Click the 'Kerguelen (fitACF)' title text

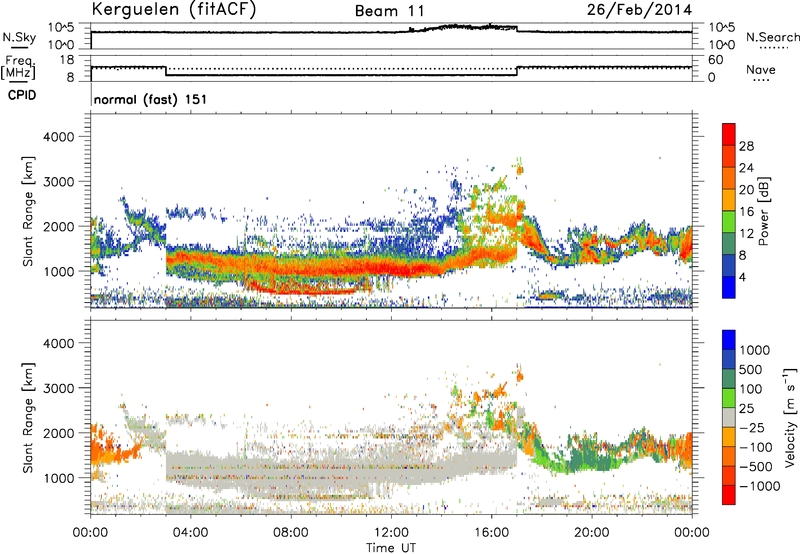coord(173,9)
